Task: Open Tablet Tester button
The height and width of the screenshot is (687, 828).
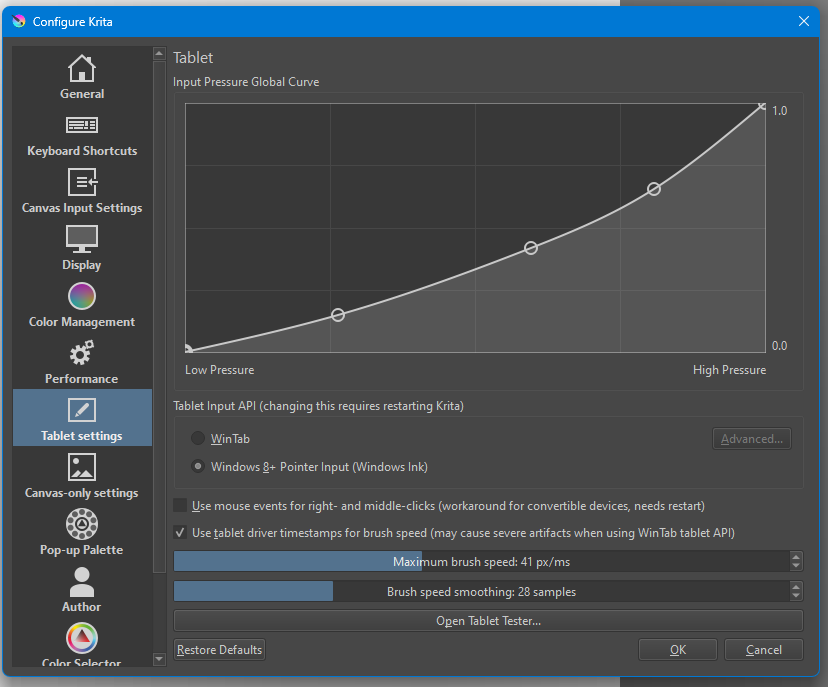Action: click(x=488, y=621)
